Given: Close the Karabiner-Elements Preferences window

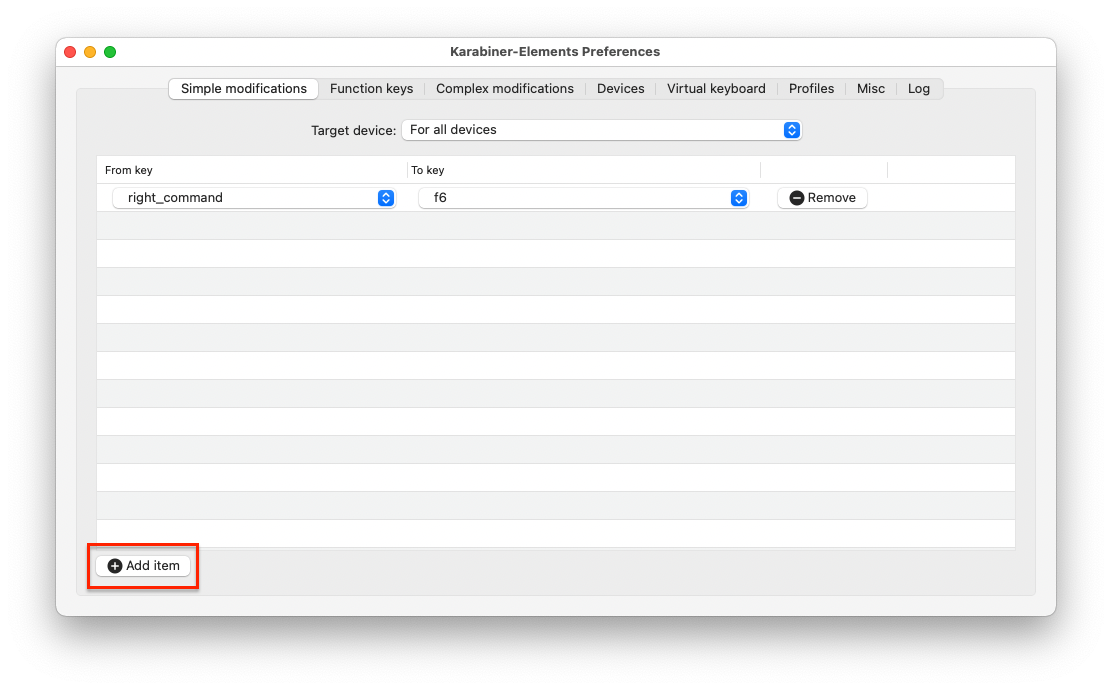Looking at the screenshot, I should (70, 52).
